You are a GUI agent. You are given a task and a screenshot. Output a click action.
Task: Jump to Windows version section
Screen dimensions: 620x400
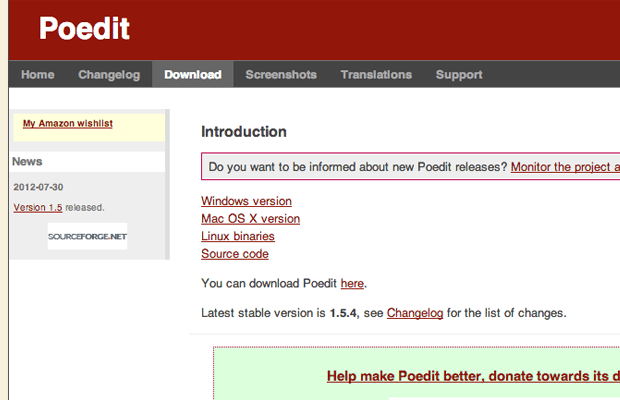pos(246,201)
